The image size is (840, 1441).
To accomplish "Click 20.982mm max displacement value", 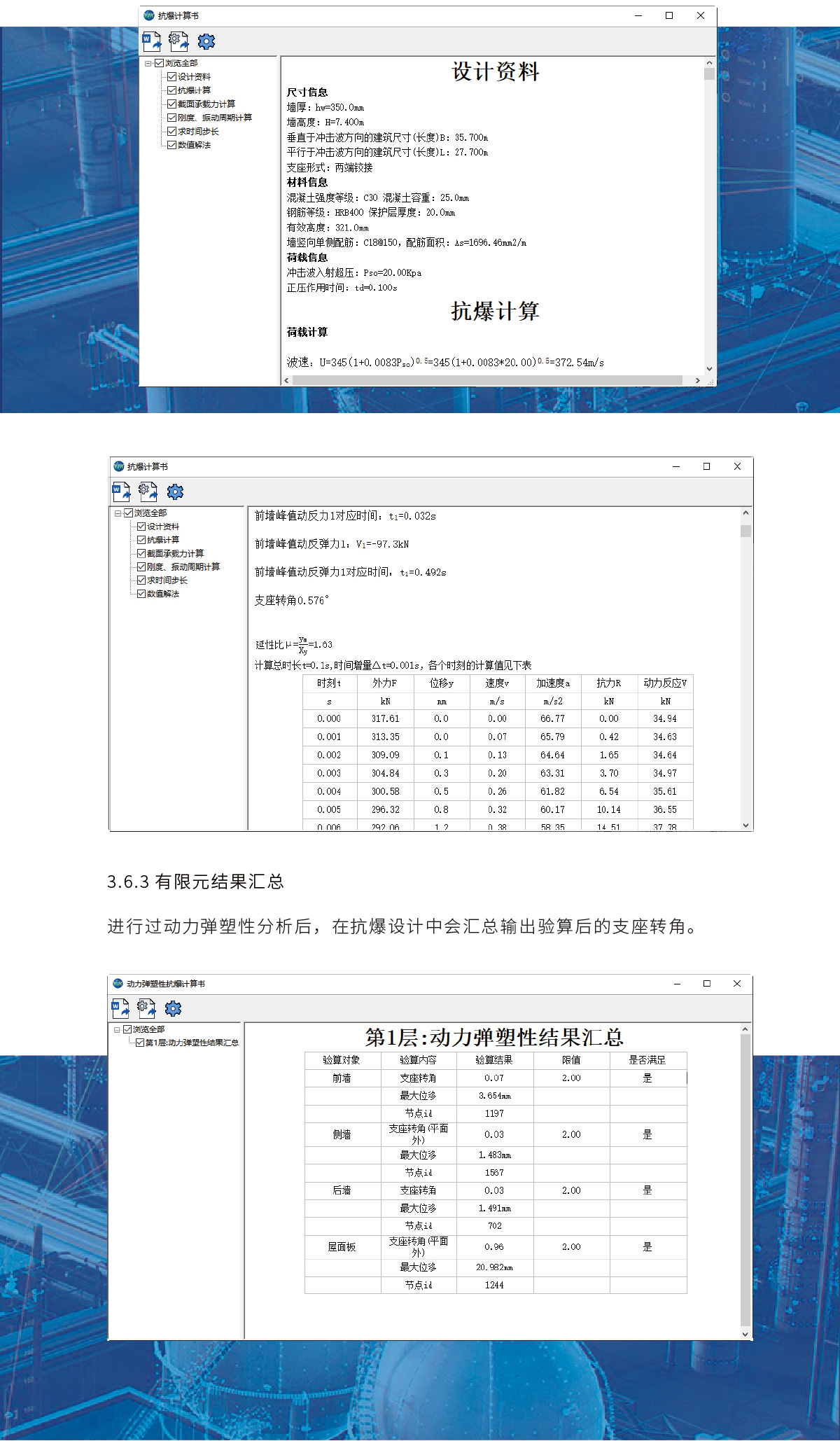I will [495, 1267].
